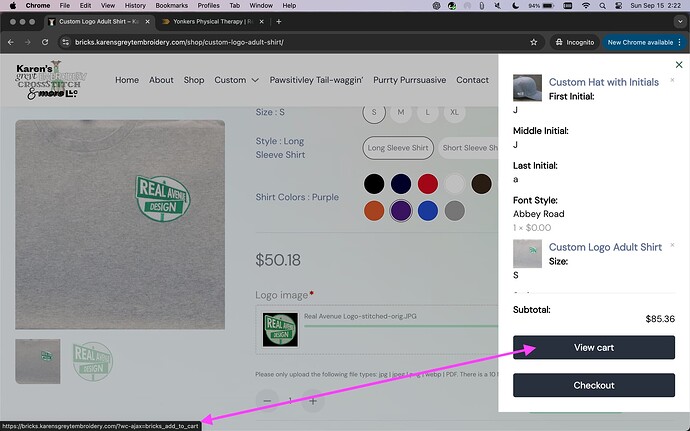This screenshot has height=431, width=690.
Task: Open the Window menu
Action: point(261,6)
